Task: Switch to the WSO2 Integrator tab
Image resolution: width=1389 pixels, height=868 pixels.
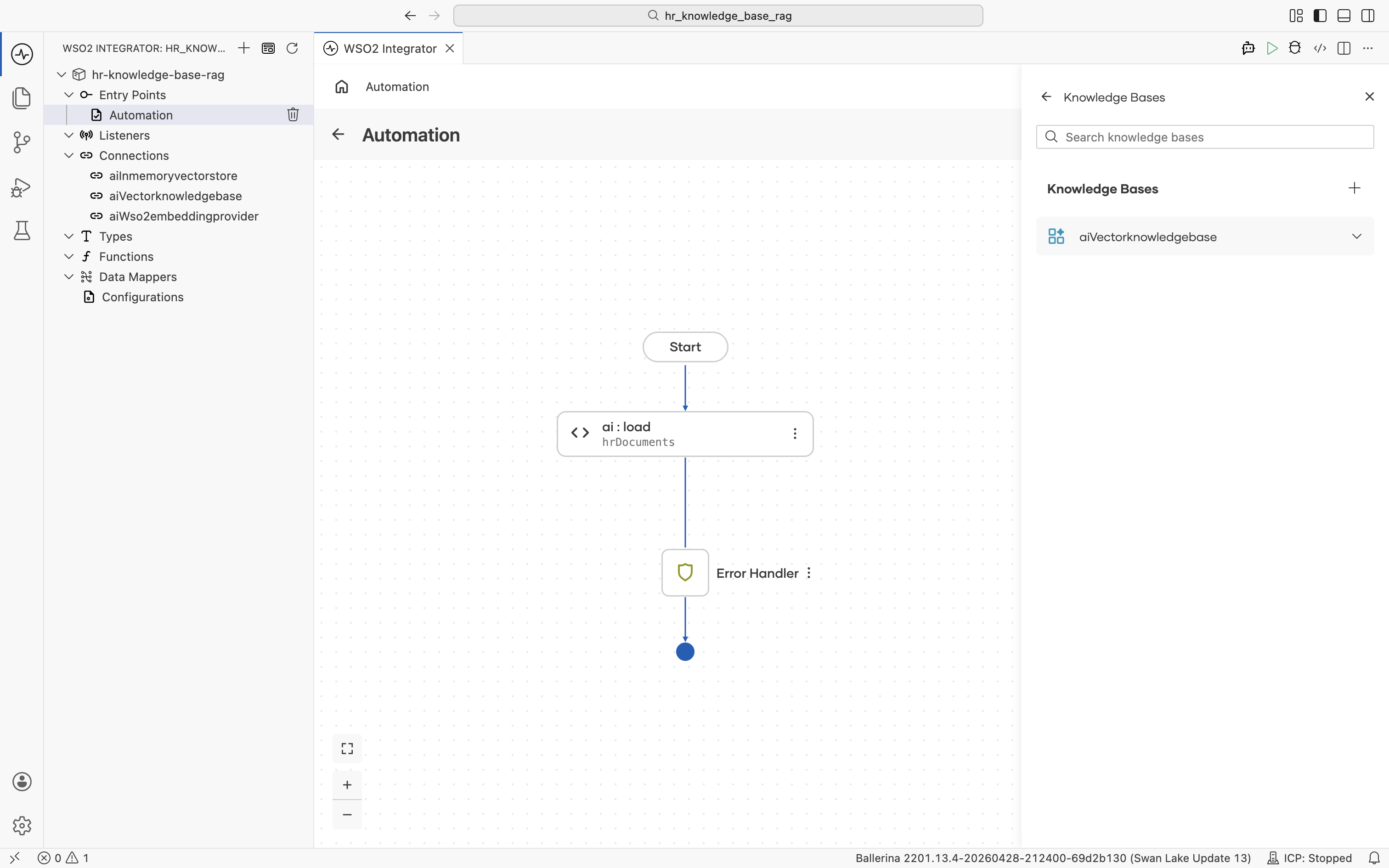Action: [390, 48]
